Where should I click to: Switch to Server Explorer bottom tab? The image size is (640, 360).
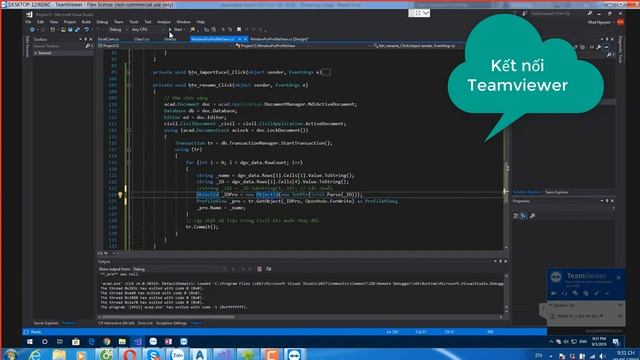click(x=46, y=323)
